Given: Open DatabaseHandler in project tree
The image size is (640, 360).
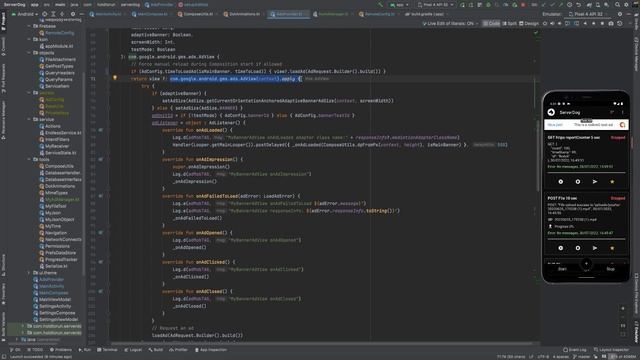Looking at the screenshot, I should (60, 173).
